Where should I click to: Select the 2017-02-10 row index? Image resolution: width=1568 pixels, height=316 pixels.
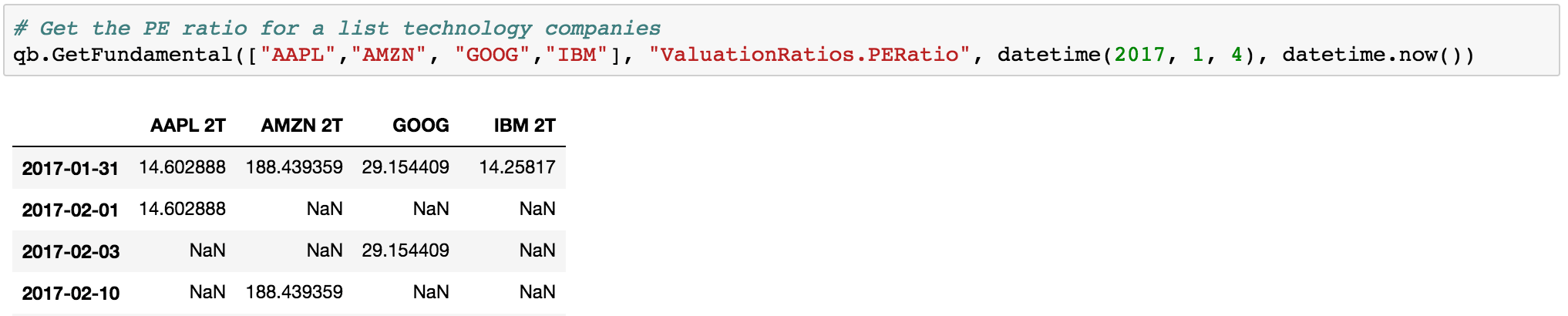click(70, 293)
